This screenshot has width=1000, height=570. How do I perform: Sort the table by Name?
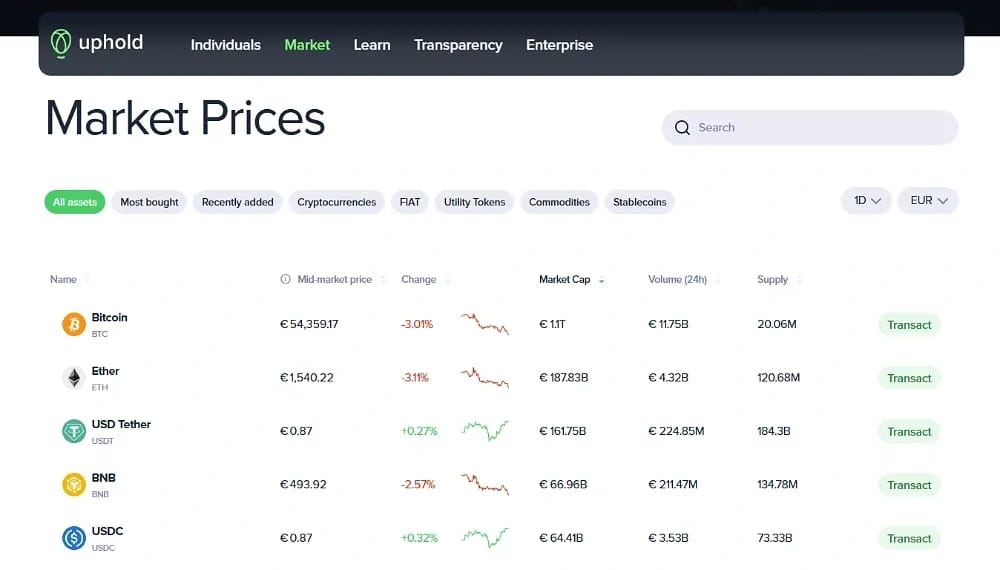(x=63, y=279)
